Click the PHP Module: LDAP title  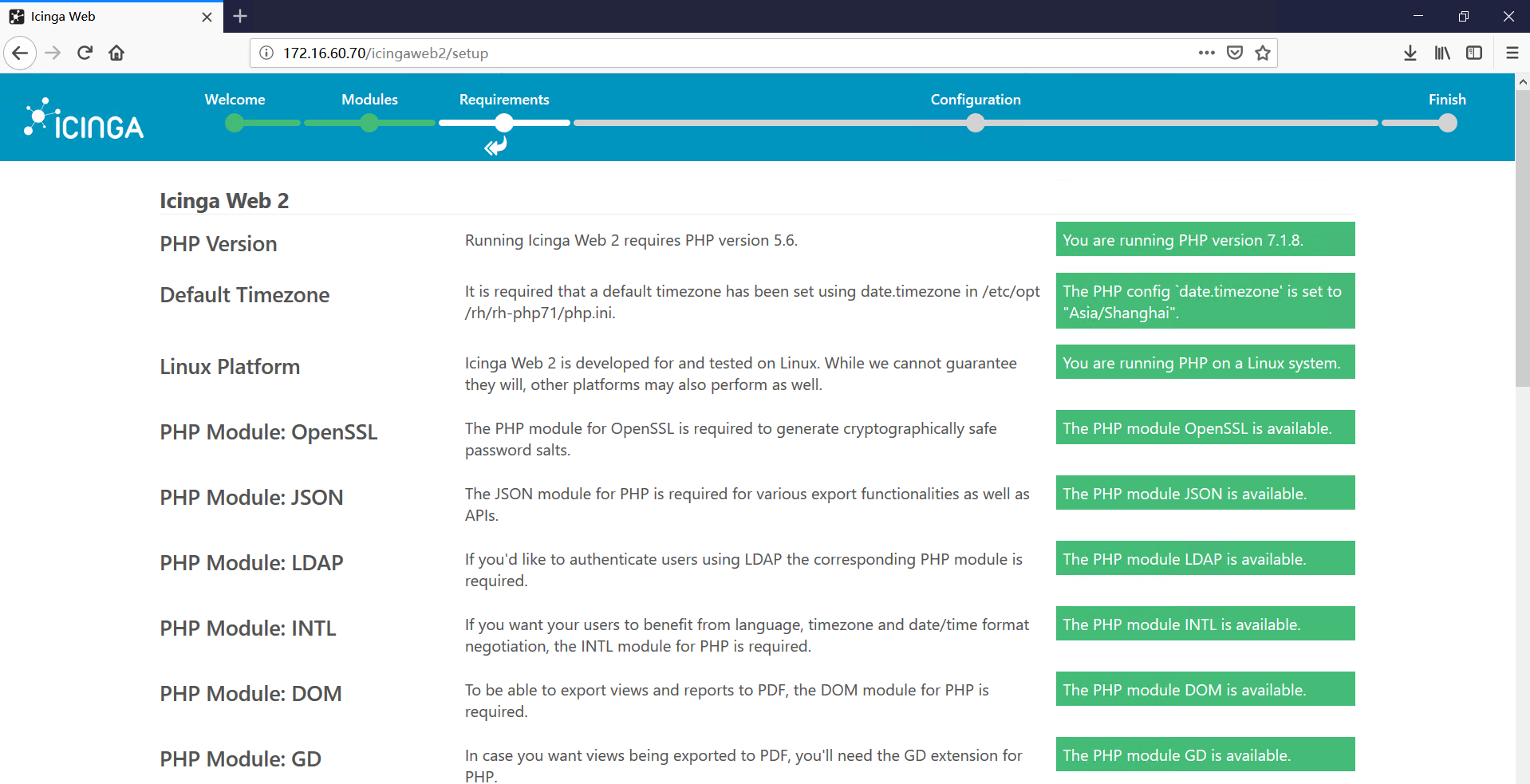251,563
